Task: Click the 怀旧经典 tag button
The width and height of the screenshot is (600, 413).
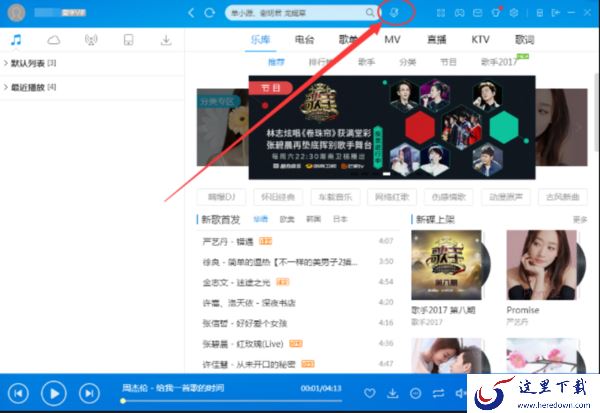Action: pos(278,197)
